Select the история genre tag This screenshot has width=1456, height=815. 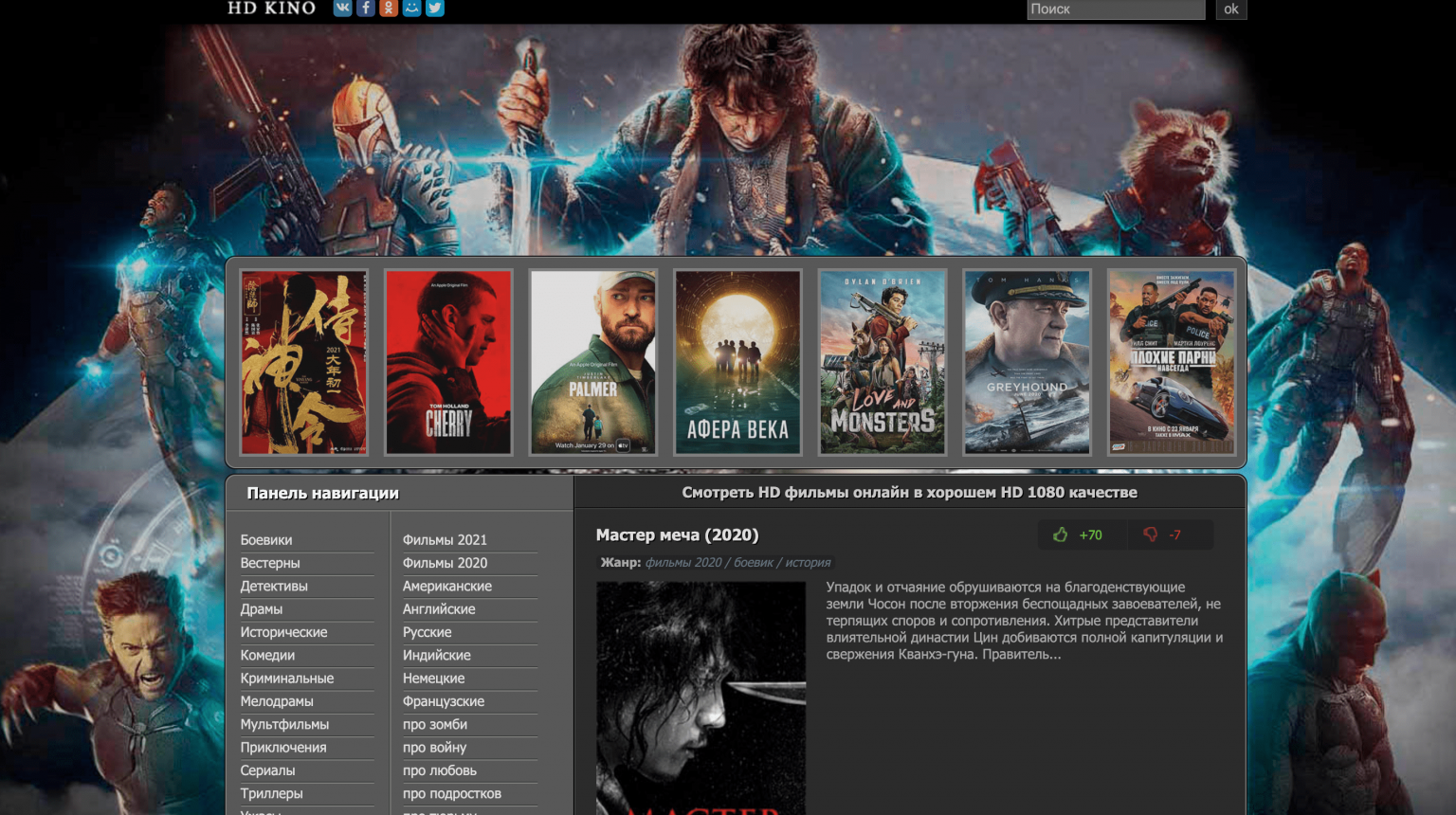(808, 562)
